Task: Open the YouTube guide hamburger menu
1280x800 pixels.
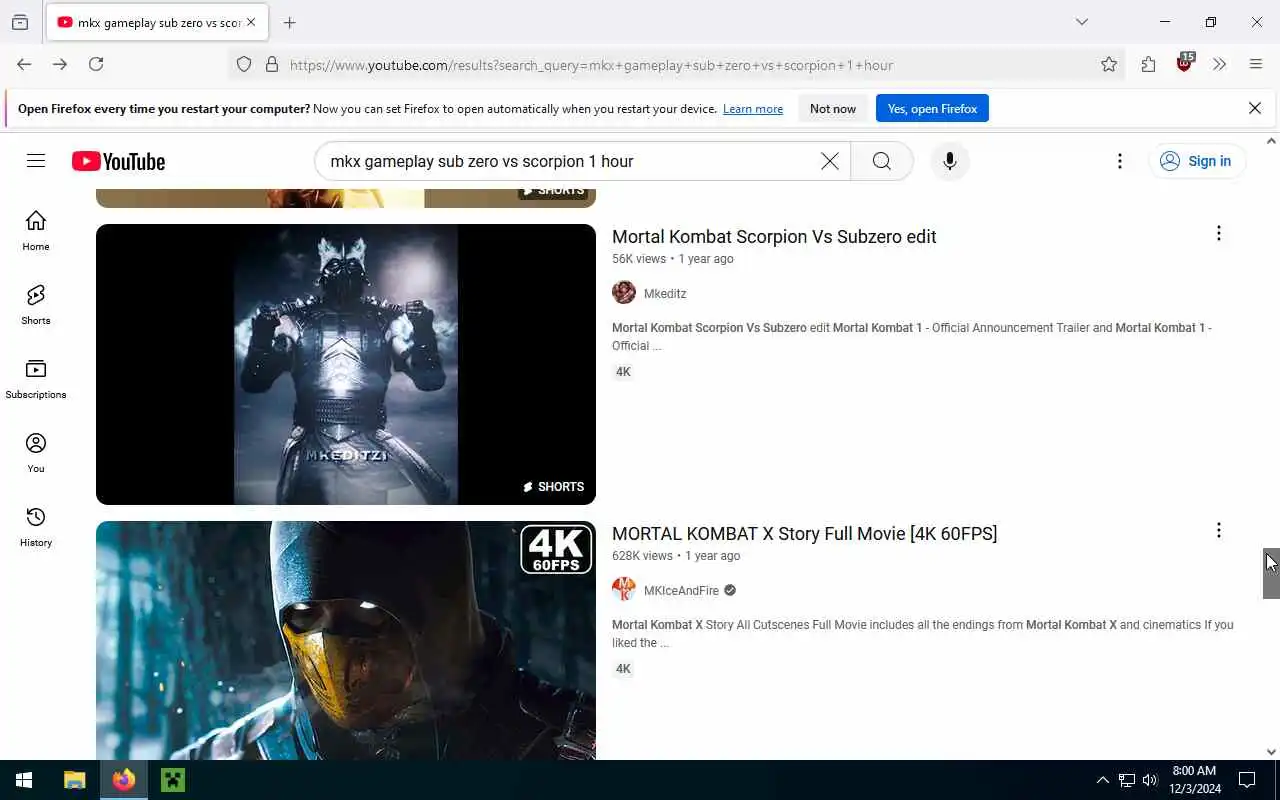Action: pyautogui.click(x=36, y=161)
